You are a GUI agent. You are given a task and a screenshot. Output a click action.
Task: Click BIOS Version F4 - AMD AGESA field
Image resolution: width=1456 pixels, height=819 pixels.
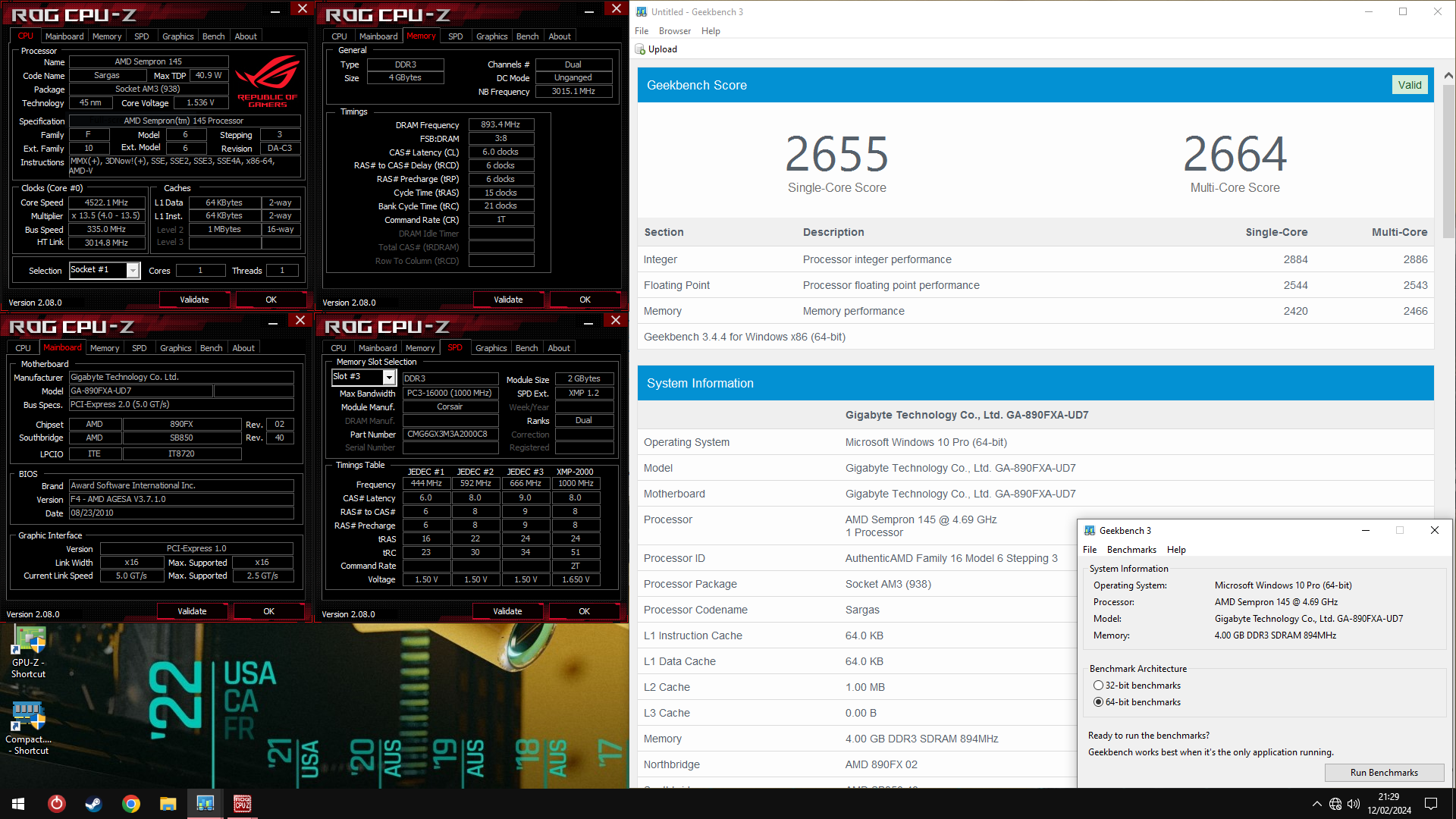pos(181,500)
